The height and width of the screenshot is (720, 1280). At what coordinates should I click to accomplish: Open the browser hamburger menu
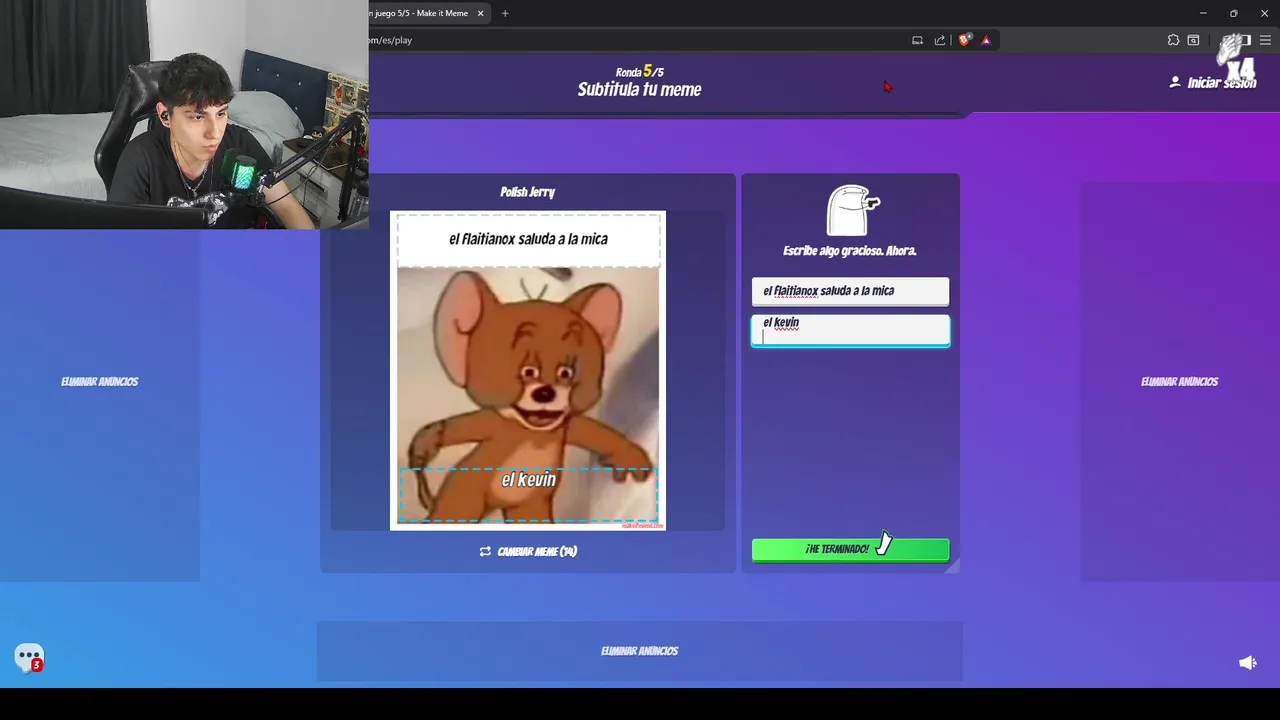[1265, 40]
